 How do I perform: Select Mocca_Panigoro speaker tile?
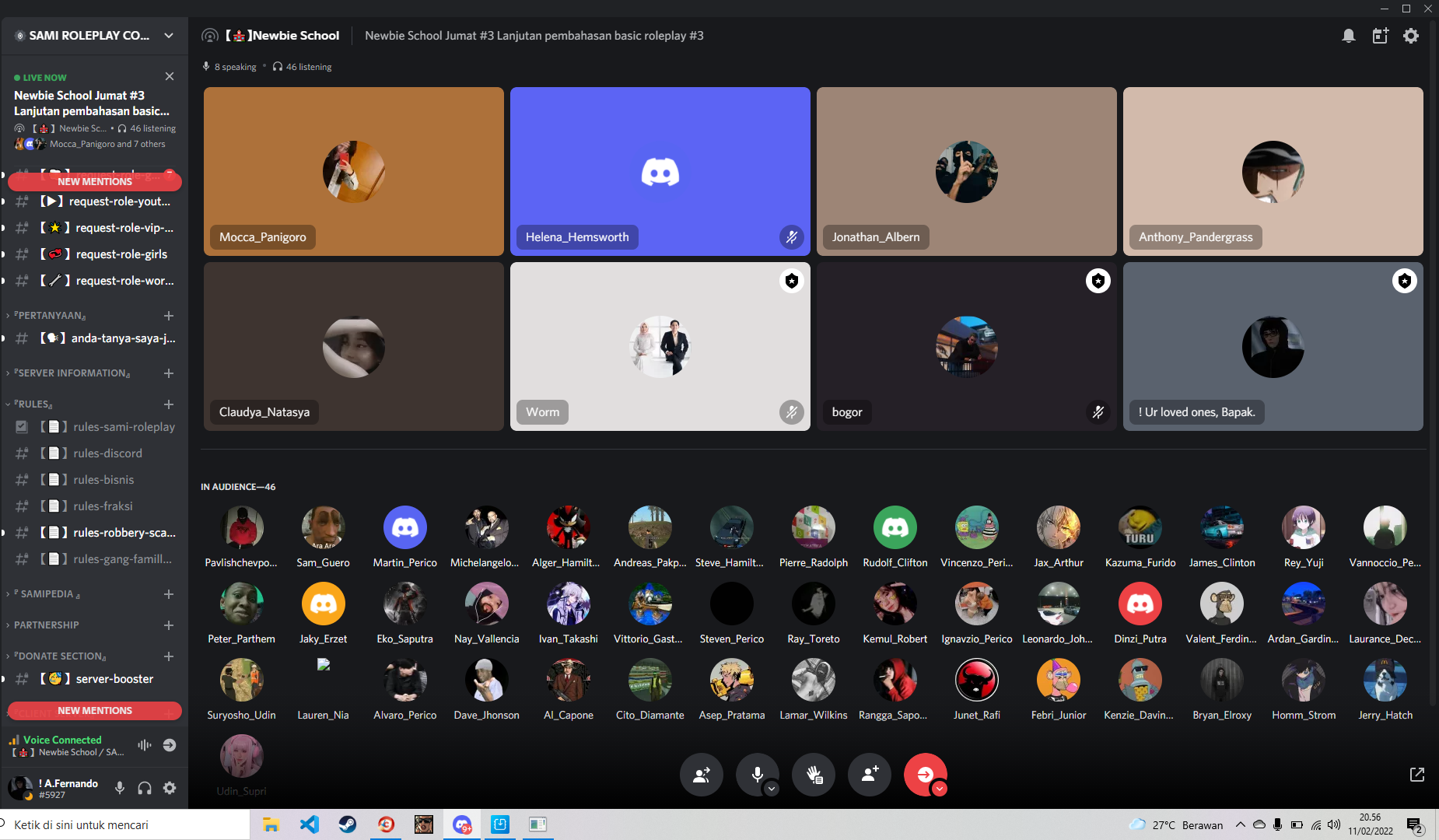point(354,171)
